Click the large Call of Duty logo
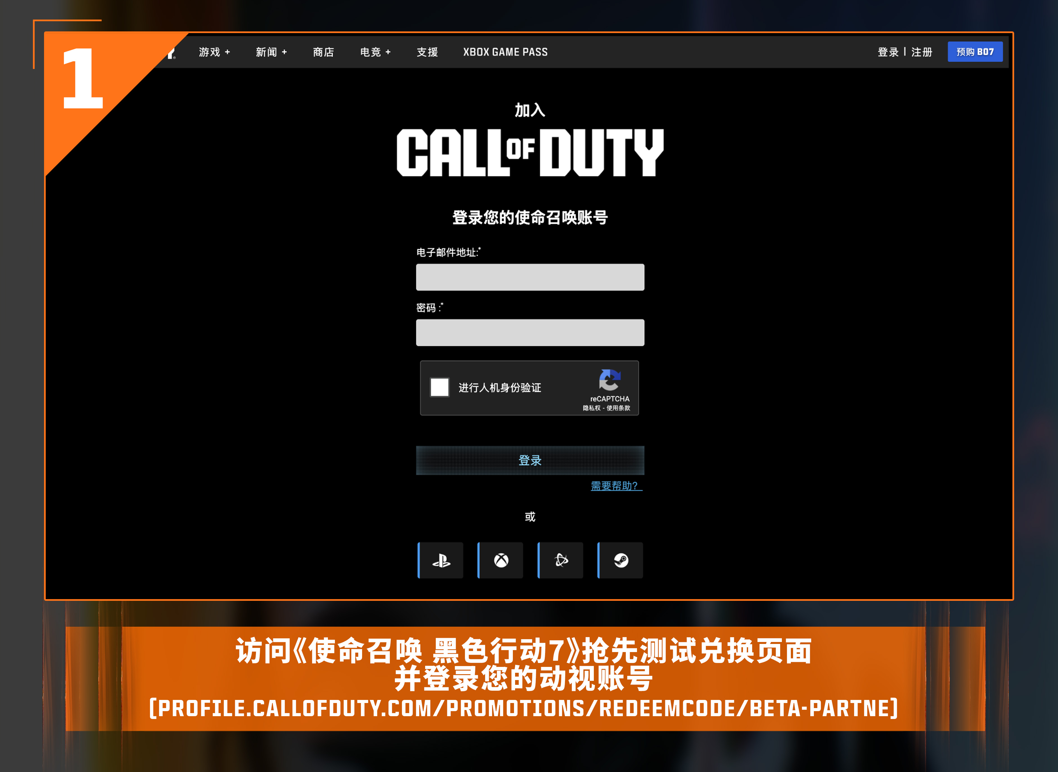The width and height of the screenshot is (1058, 772). point(530,153)
